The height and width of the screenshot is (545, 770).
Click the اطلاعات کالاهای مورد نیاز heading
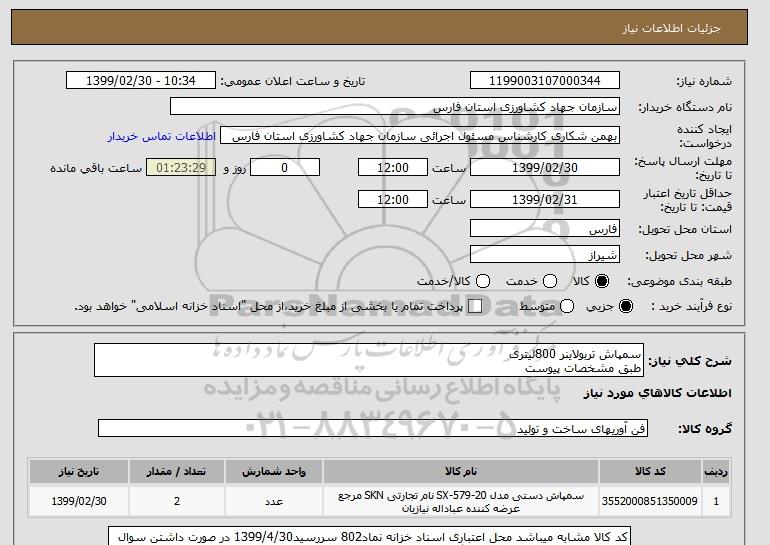[658, 393]
